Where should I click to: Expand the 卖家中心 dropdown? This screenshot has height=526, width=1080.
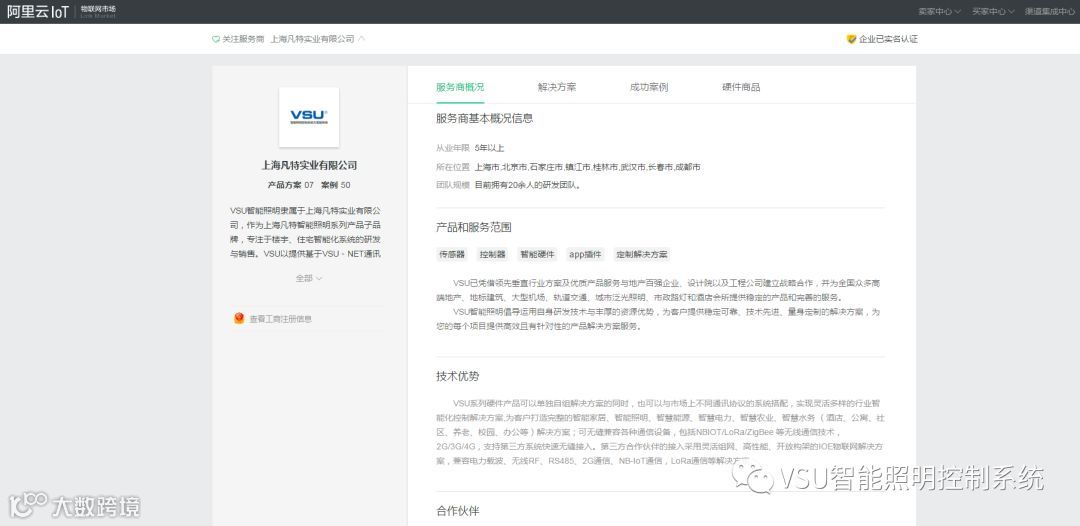pyautogui.click(x=939, y=12)
